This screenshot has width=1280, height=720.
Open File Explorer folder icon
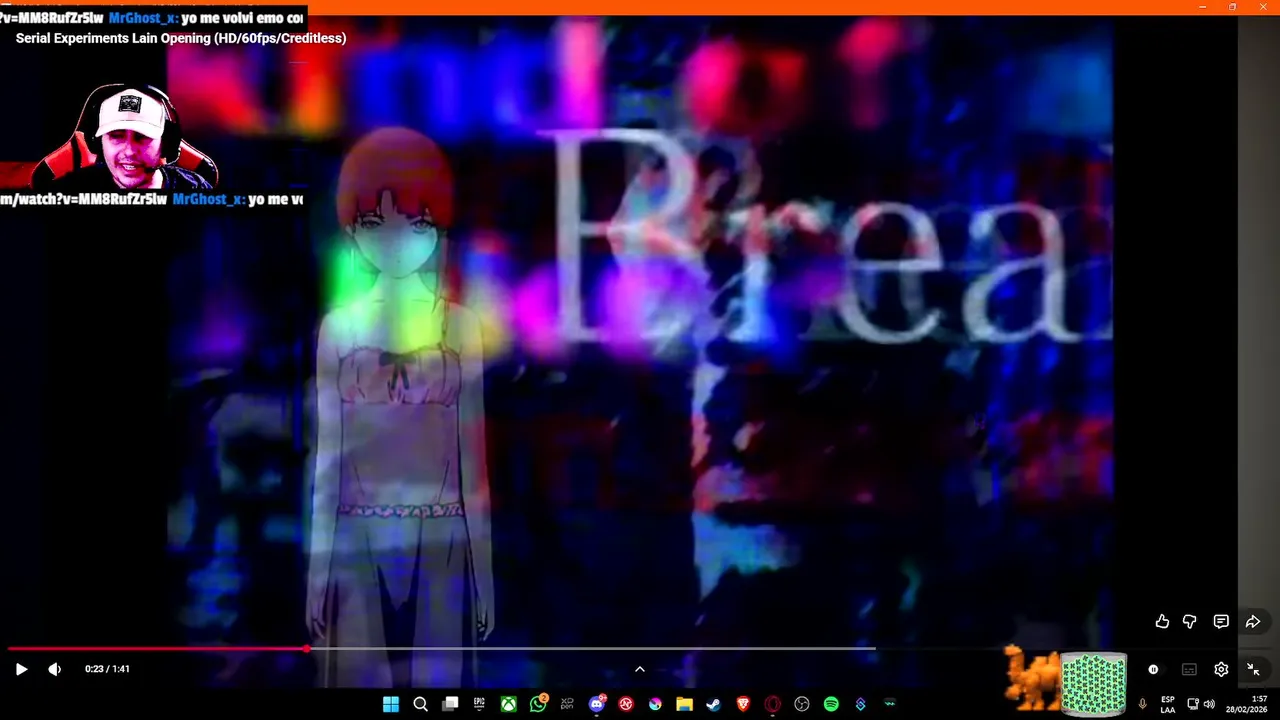click(x=684, y=704)
